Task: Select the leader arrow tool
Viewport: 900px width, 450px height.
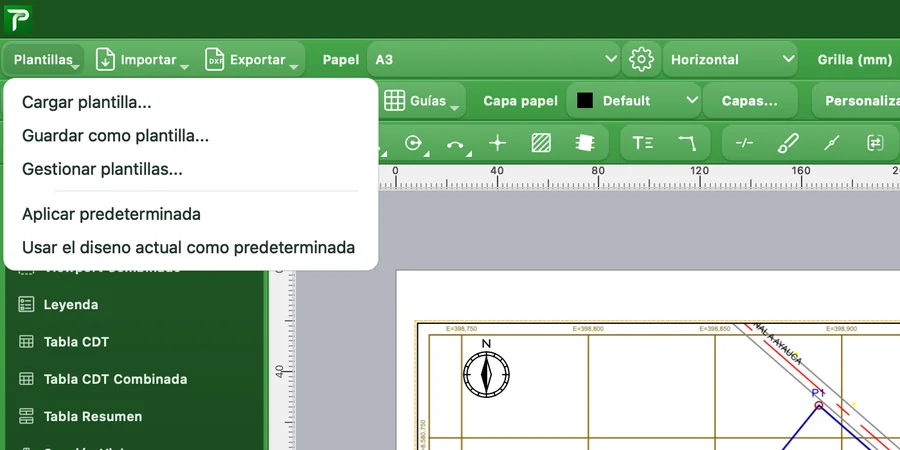Action: [686, 143]
